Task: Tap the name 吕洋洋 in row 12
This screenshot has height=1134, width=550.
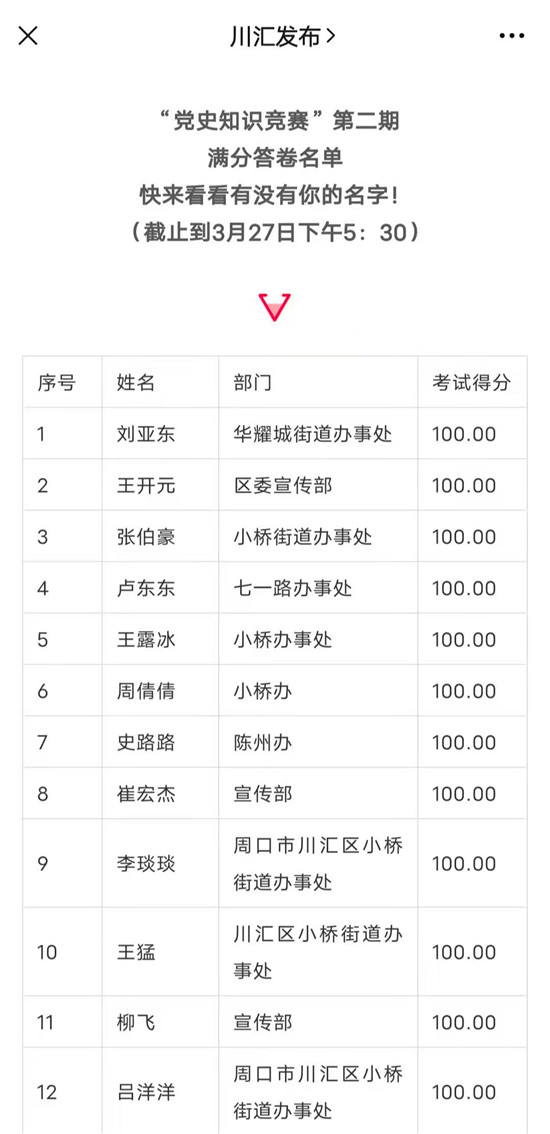Action: point(146,1092)
